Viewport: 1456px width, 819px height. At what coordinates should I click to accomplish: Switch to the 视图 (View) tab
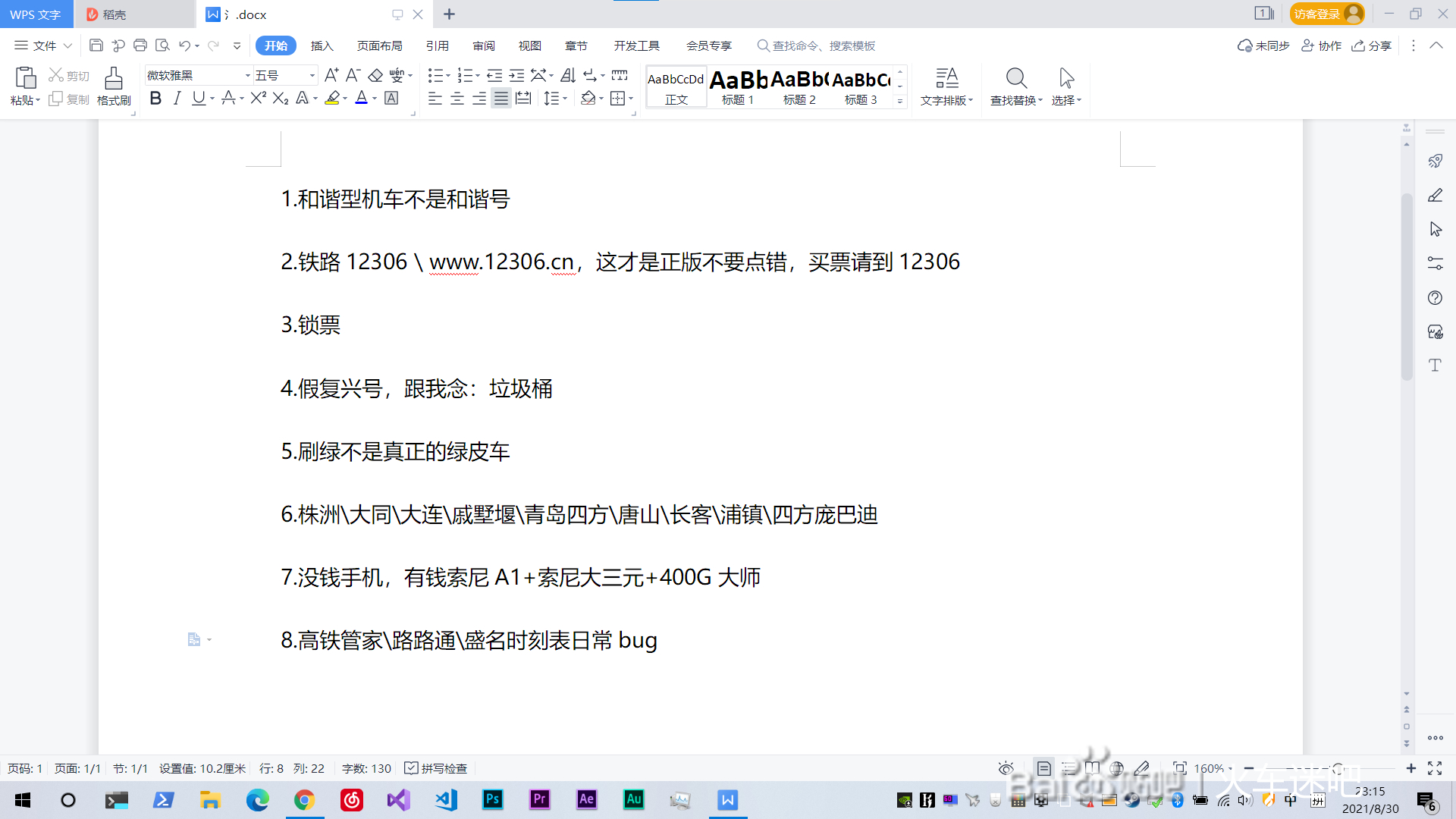coord(529,45)
